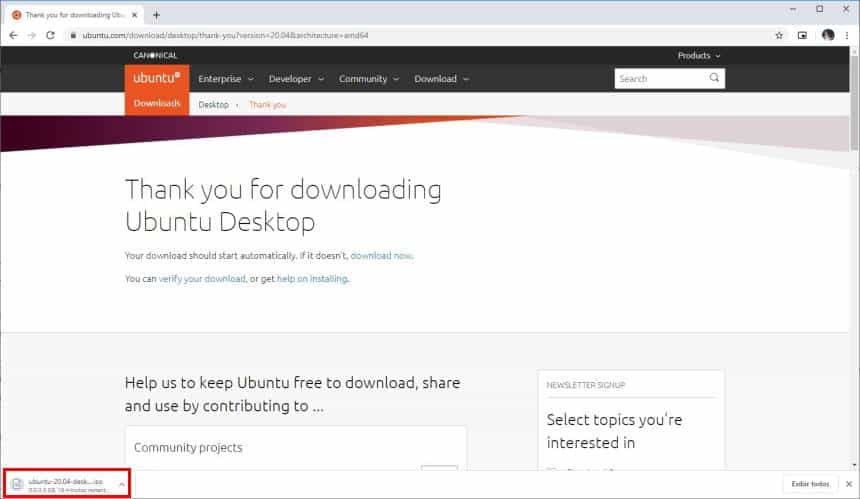The image size is (860, 499).
Task: Expand the Products dropdown
Action: (x=699, y=55)
